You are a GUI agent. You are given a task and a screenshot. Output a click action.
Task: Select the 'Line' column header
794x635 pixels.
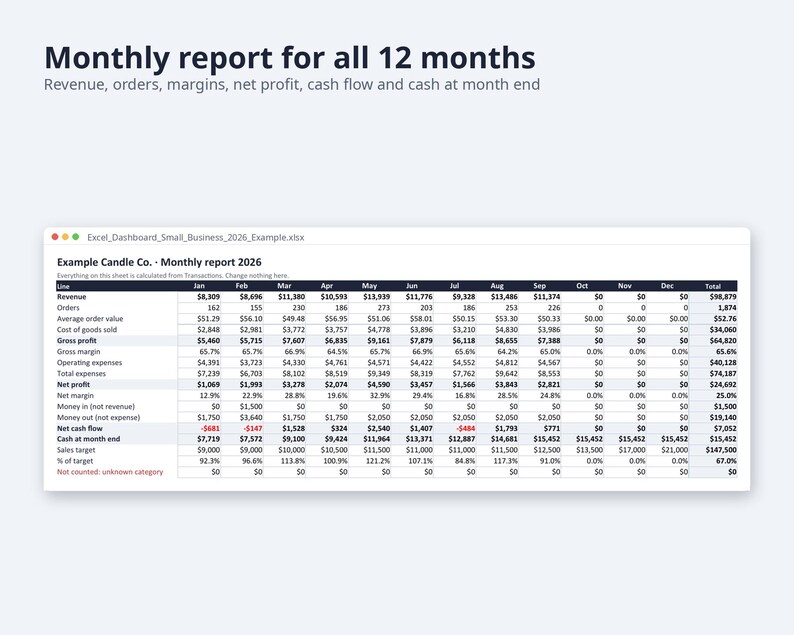click(x=63, y=286)
